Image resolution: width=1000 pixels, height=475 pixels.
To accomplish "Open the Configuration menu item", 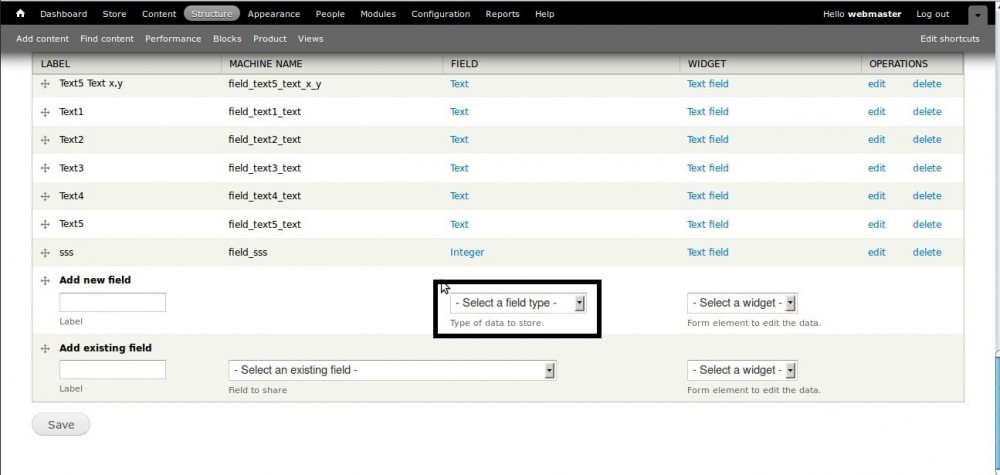I will [x=440, y=14].
